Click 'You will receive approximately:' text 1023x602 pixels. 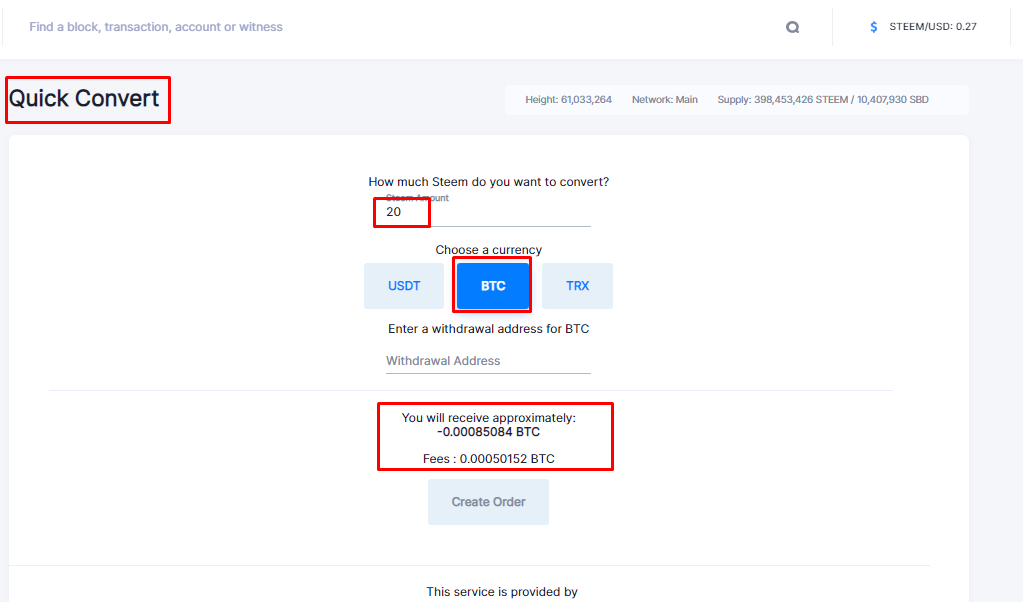[488, 417]
